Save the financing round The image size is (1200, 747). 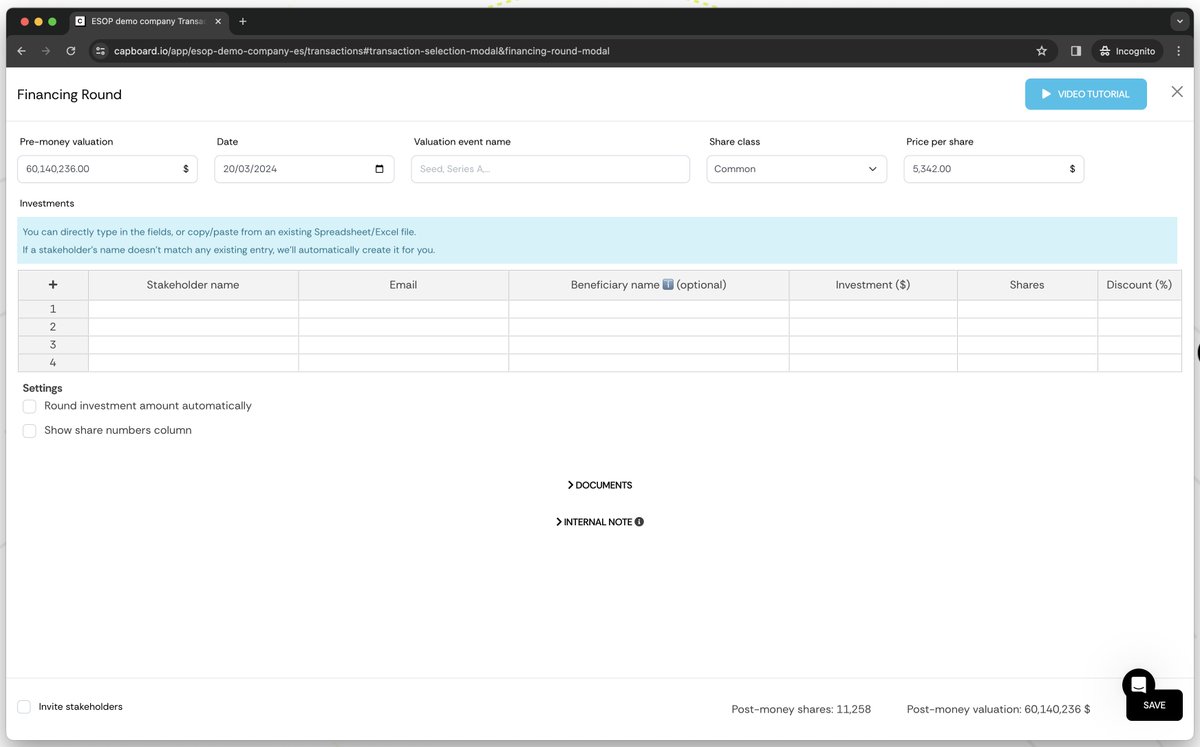(x=1154, y=705)
